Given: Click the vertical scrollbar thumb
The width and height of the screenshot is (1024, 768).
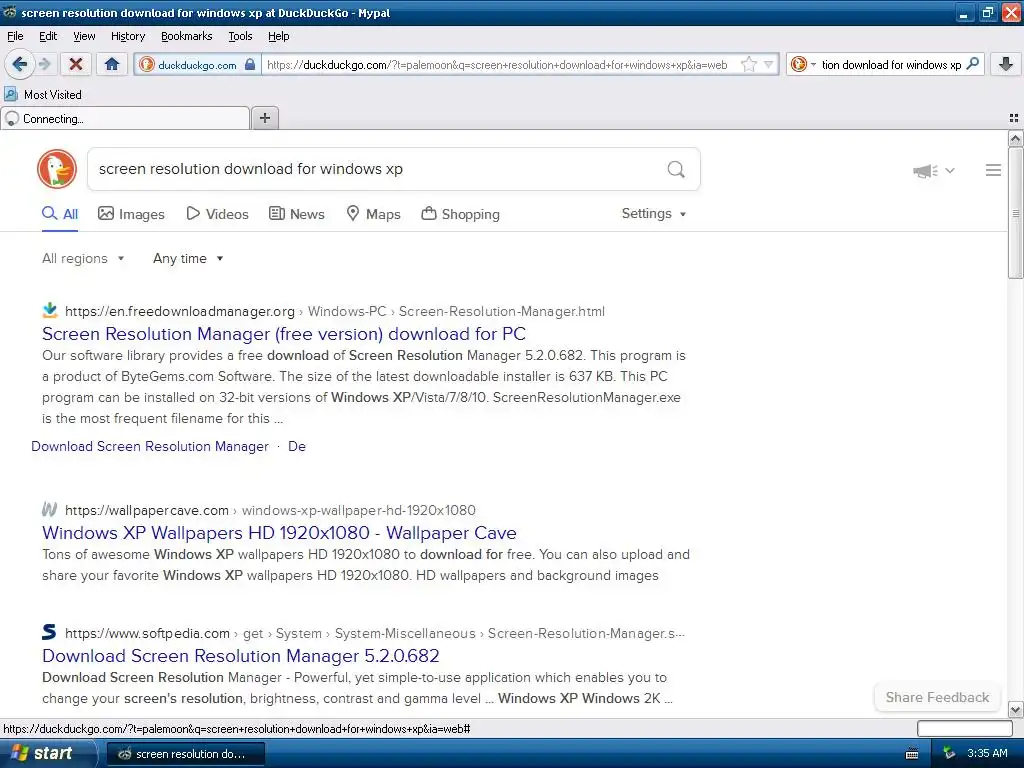Looking at the screenshot, I should (x=1015, y=214).
